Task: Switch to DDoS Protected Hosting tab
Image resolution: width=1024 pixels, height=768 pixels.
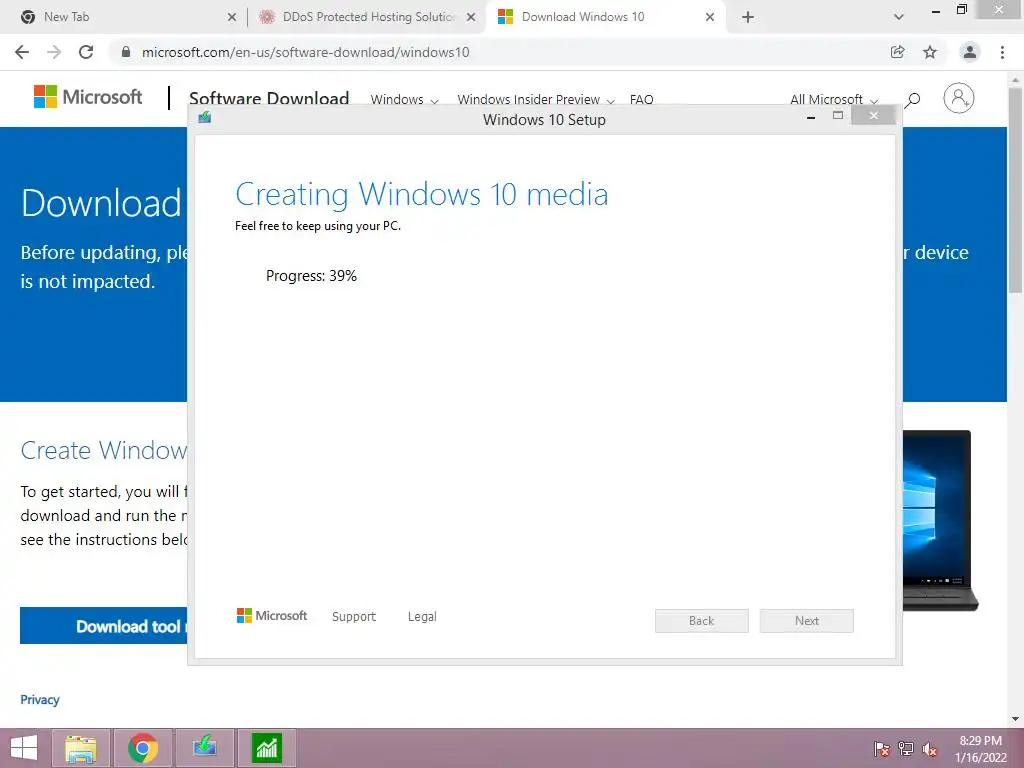Action: [366, 17]
